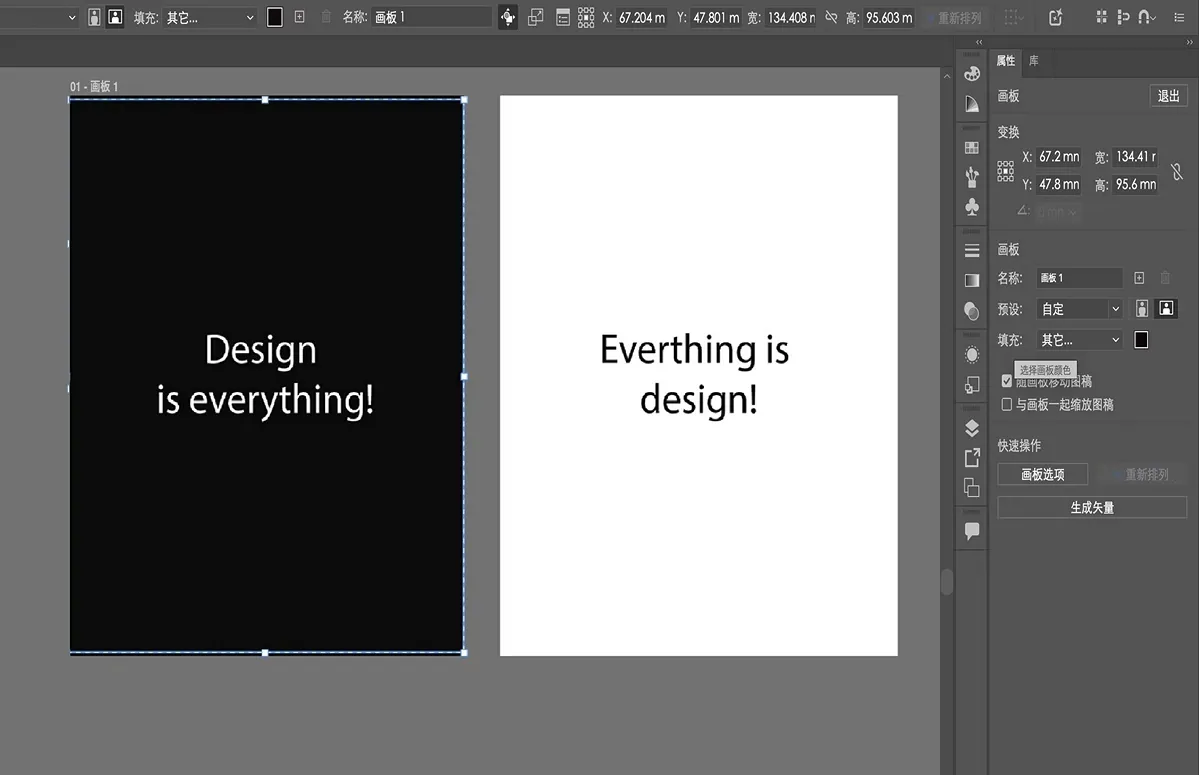Open the Comments speech bubble panel
Screen dimensions: 1199x775
tap(971, 531)
